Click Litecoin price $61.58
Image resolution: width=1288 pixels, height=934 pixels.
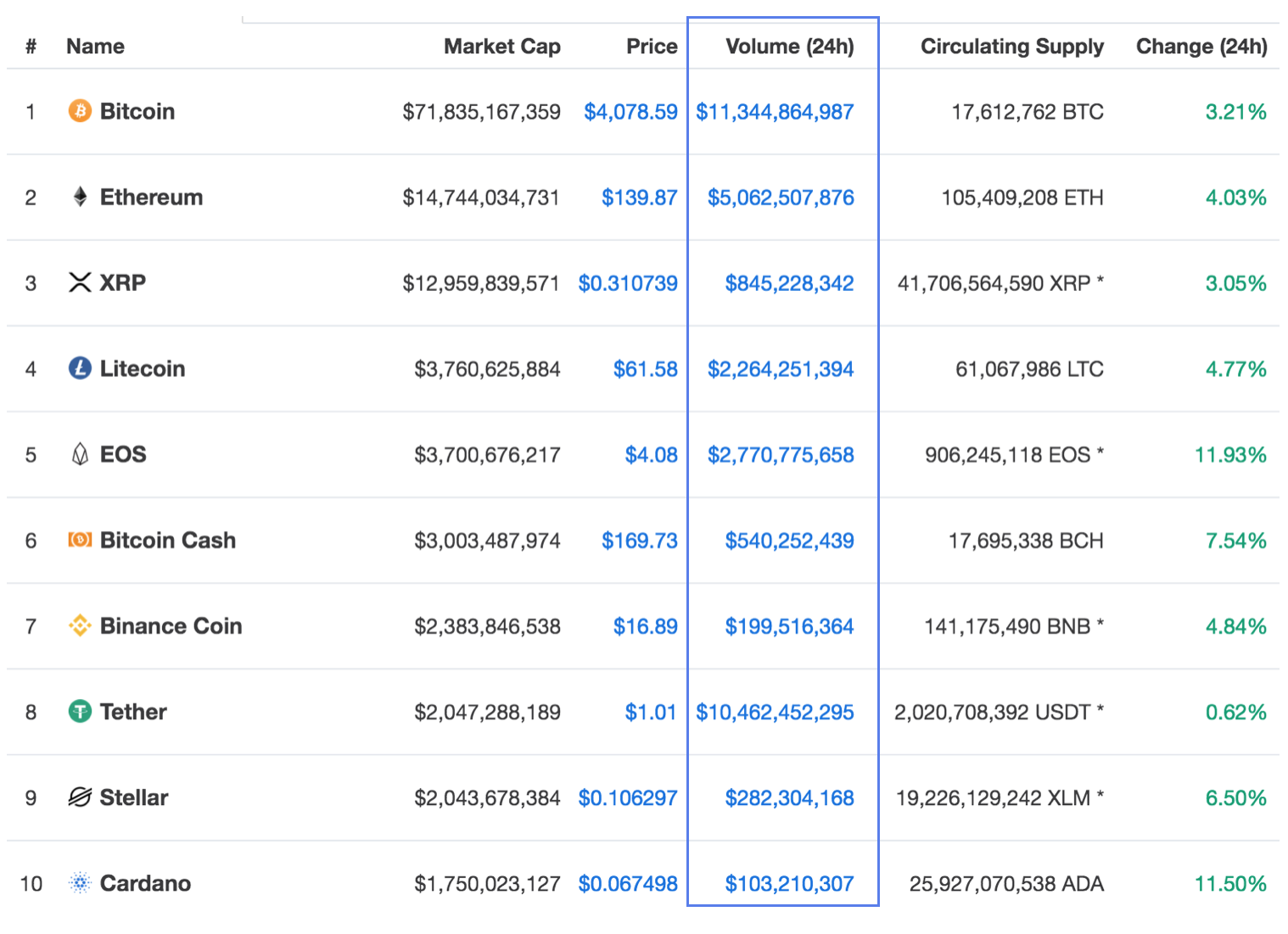point(645,368)
